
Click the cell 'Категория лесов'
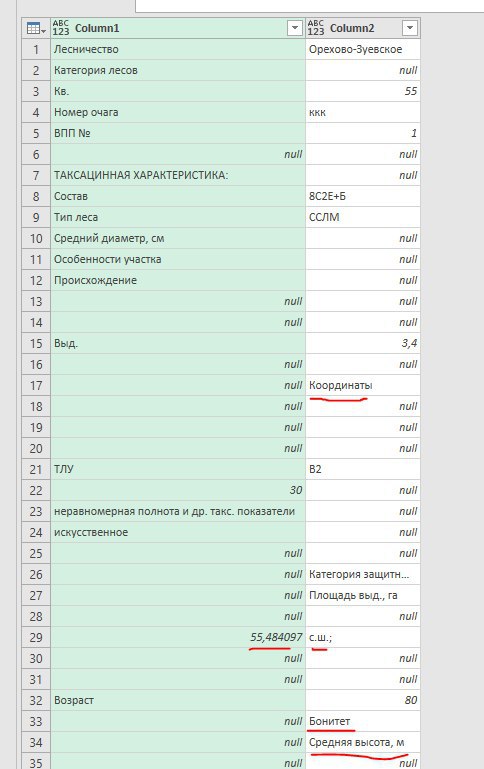click(x=178, y=71)
